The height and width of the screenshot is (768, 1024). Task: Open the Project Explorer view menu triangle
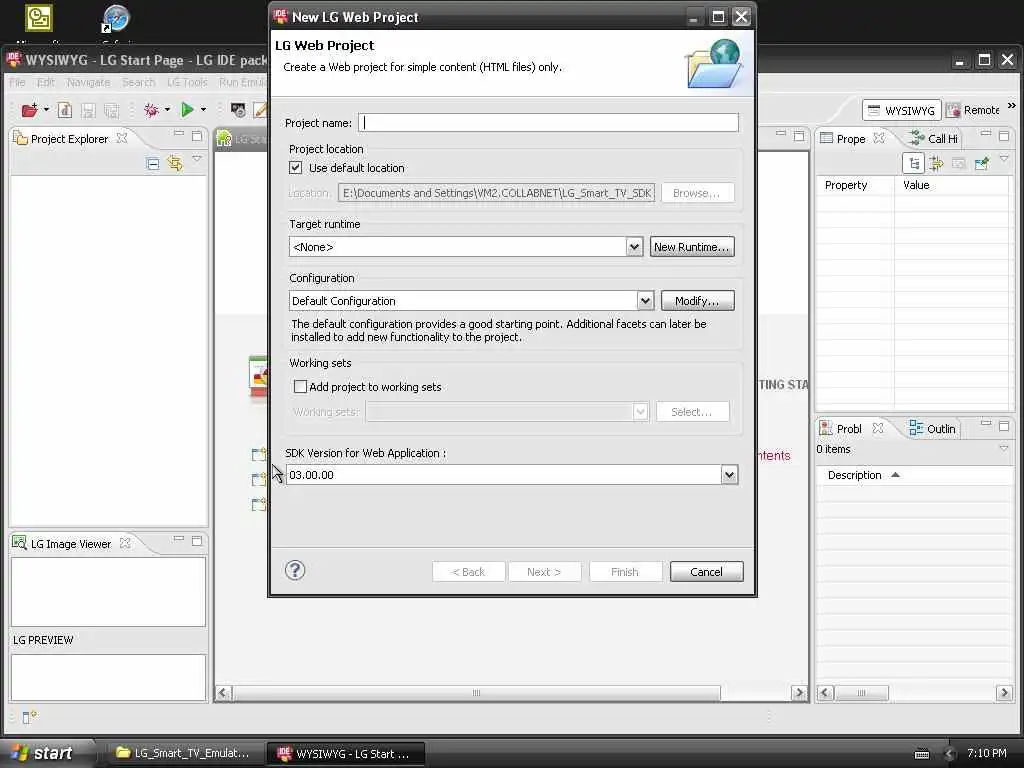pyautogui.click(x=197, y=159)
